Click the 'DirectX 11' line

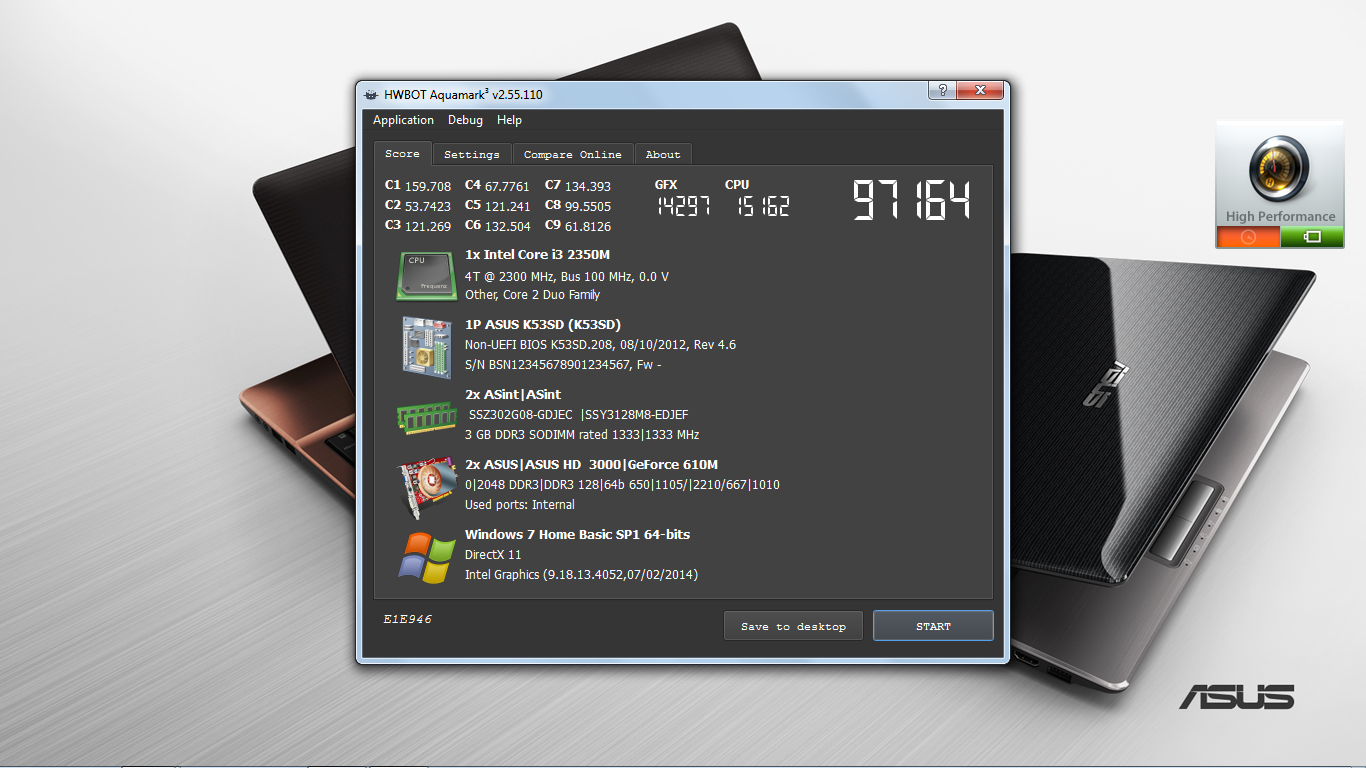(493, 555)
